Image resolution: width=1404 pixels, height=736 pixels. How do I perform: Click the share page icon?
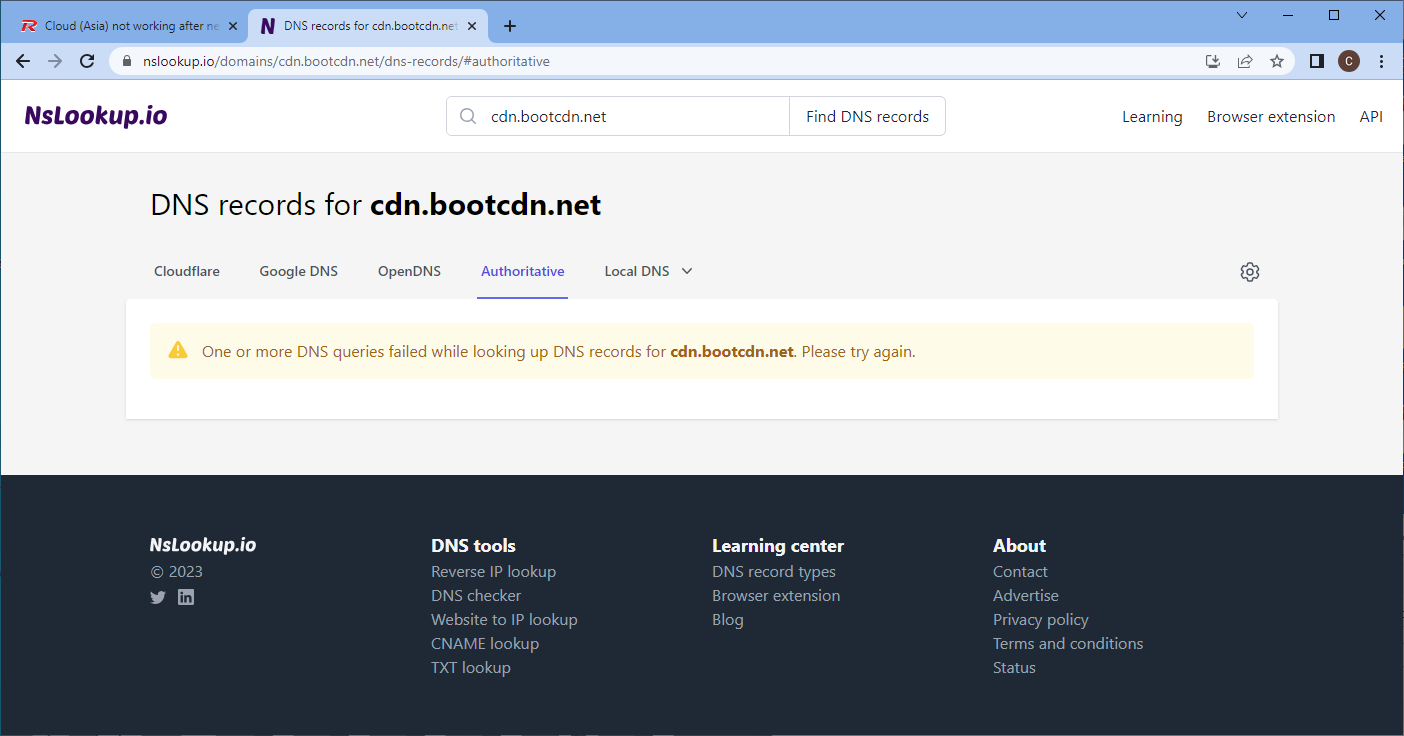coord(1245,61)
